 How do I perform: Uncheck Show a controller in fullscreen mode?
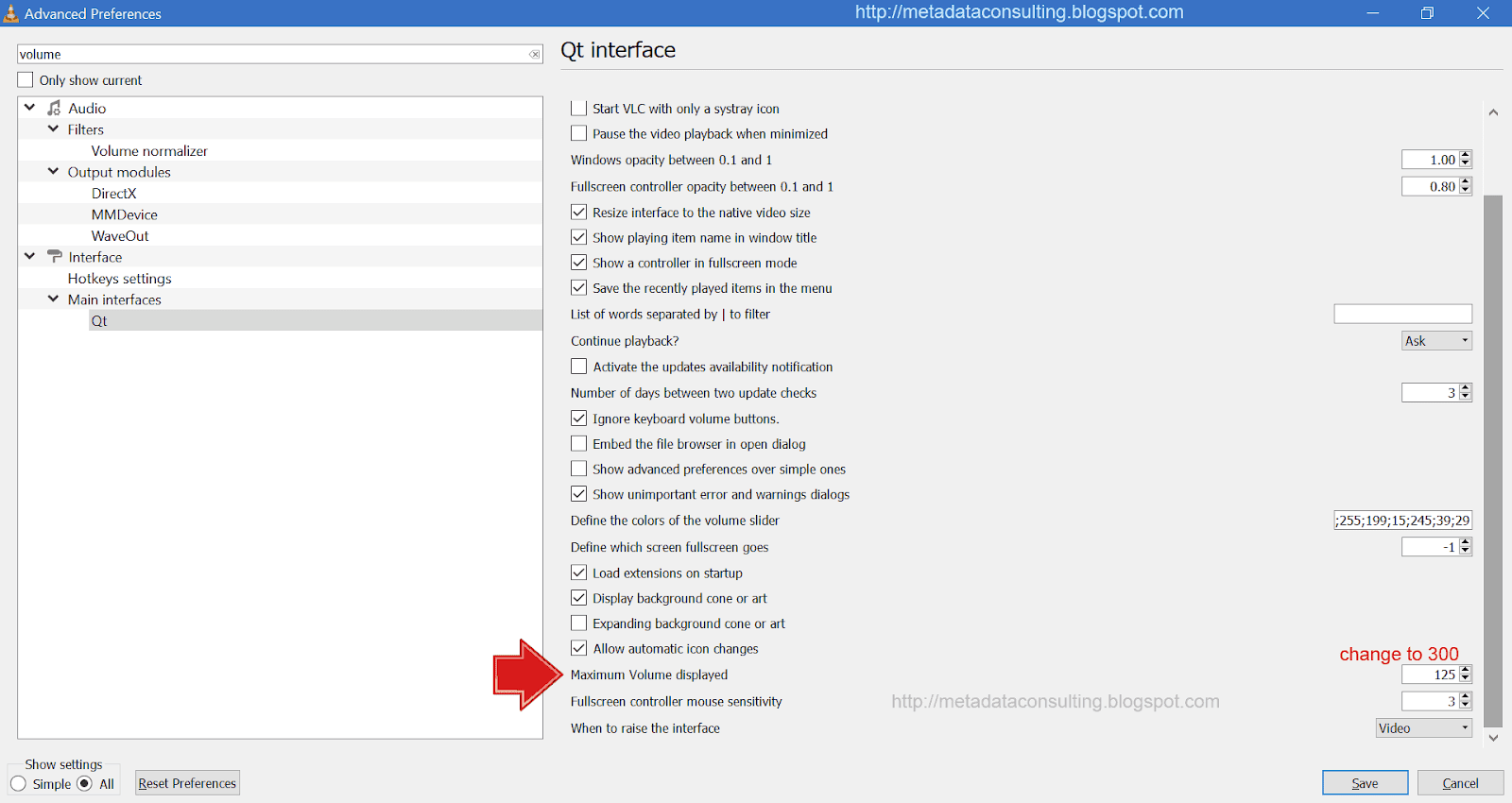point(579,263)
